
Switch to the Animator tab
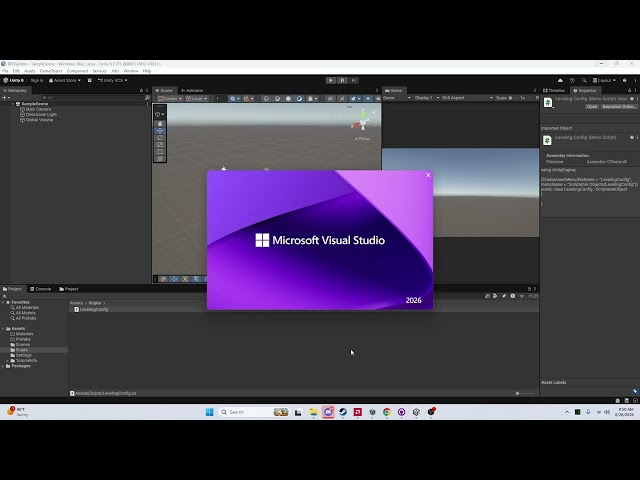pos(192,91)
